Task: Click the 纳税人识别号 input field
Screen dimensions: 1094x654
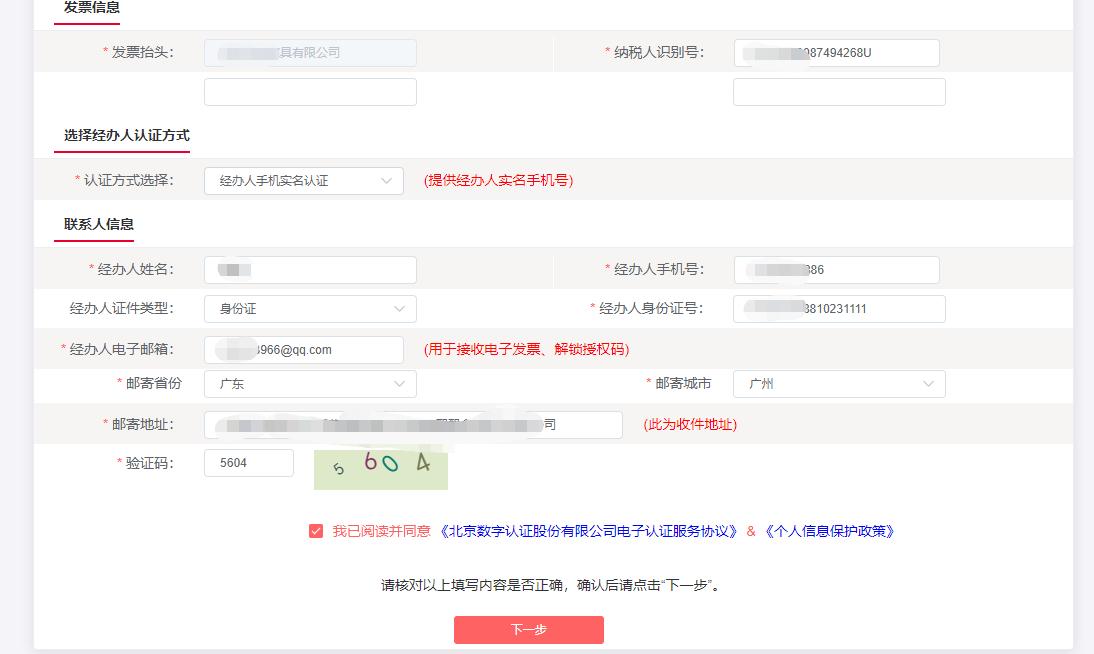Action: point(837,52)
